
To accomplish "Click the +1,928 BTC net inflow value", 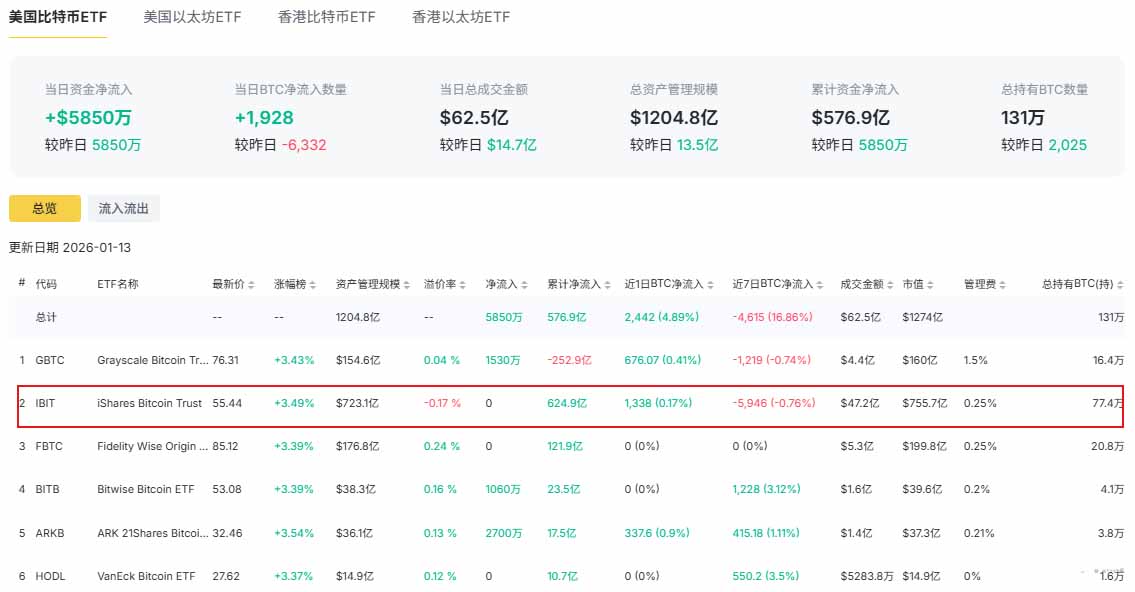I will (x=264, y=117).
